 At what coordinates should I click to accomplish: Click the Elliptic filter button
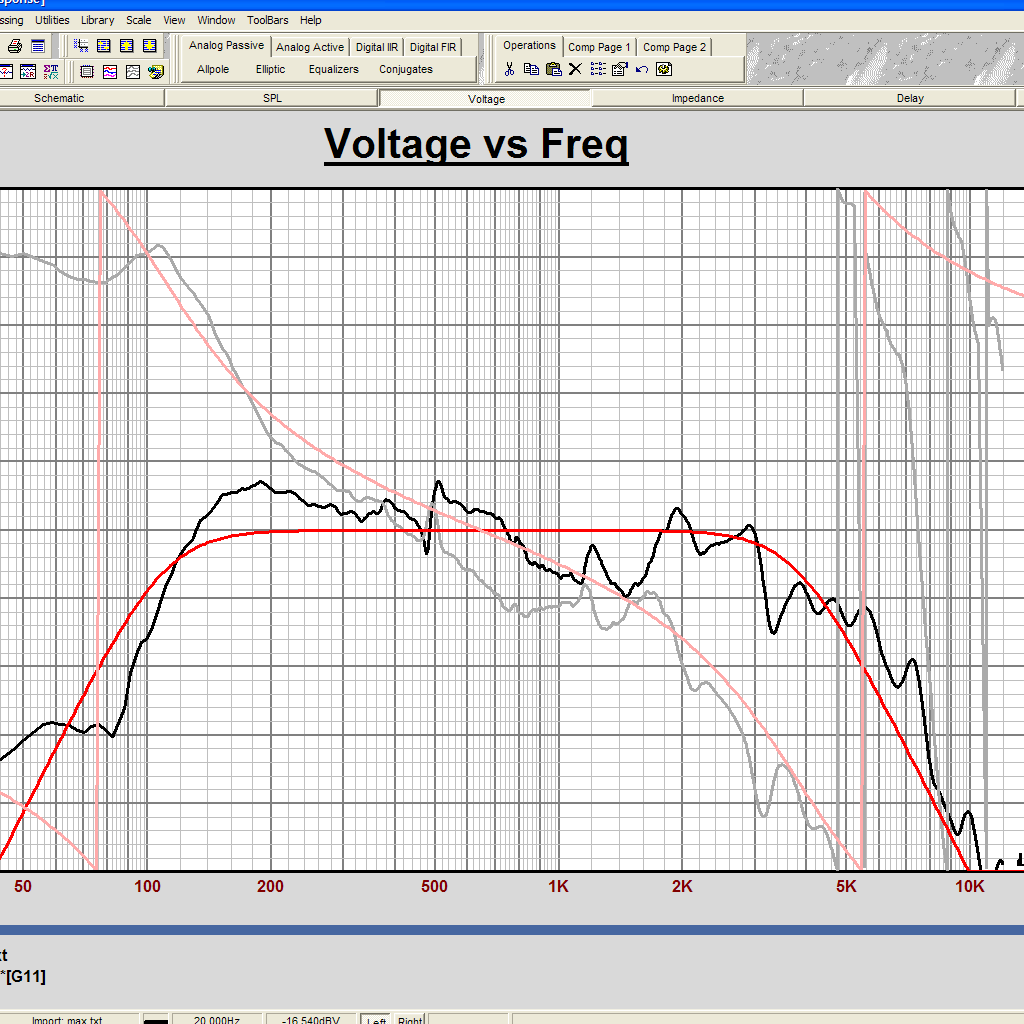tap(270, 69)
